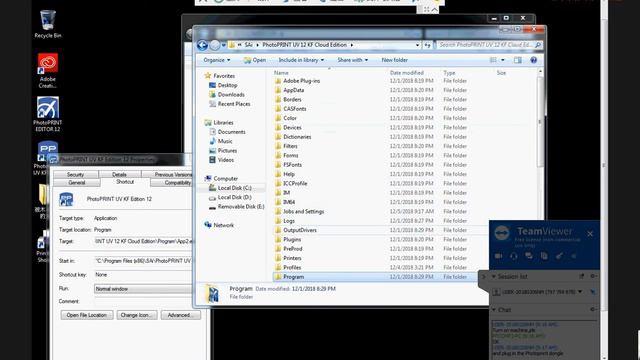Click the TeamViewer headset audio icon
640x360 pixels.
point(513,256)
